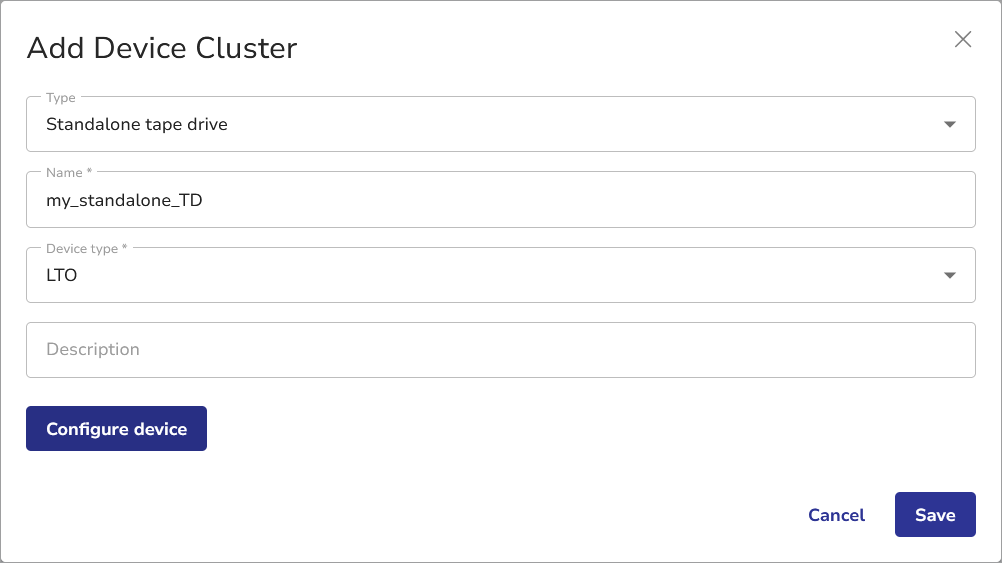The image size is (1002, 563).
Task: Click blank space inside Device type box
Action: pyautogui.click(x=500, y=276)
